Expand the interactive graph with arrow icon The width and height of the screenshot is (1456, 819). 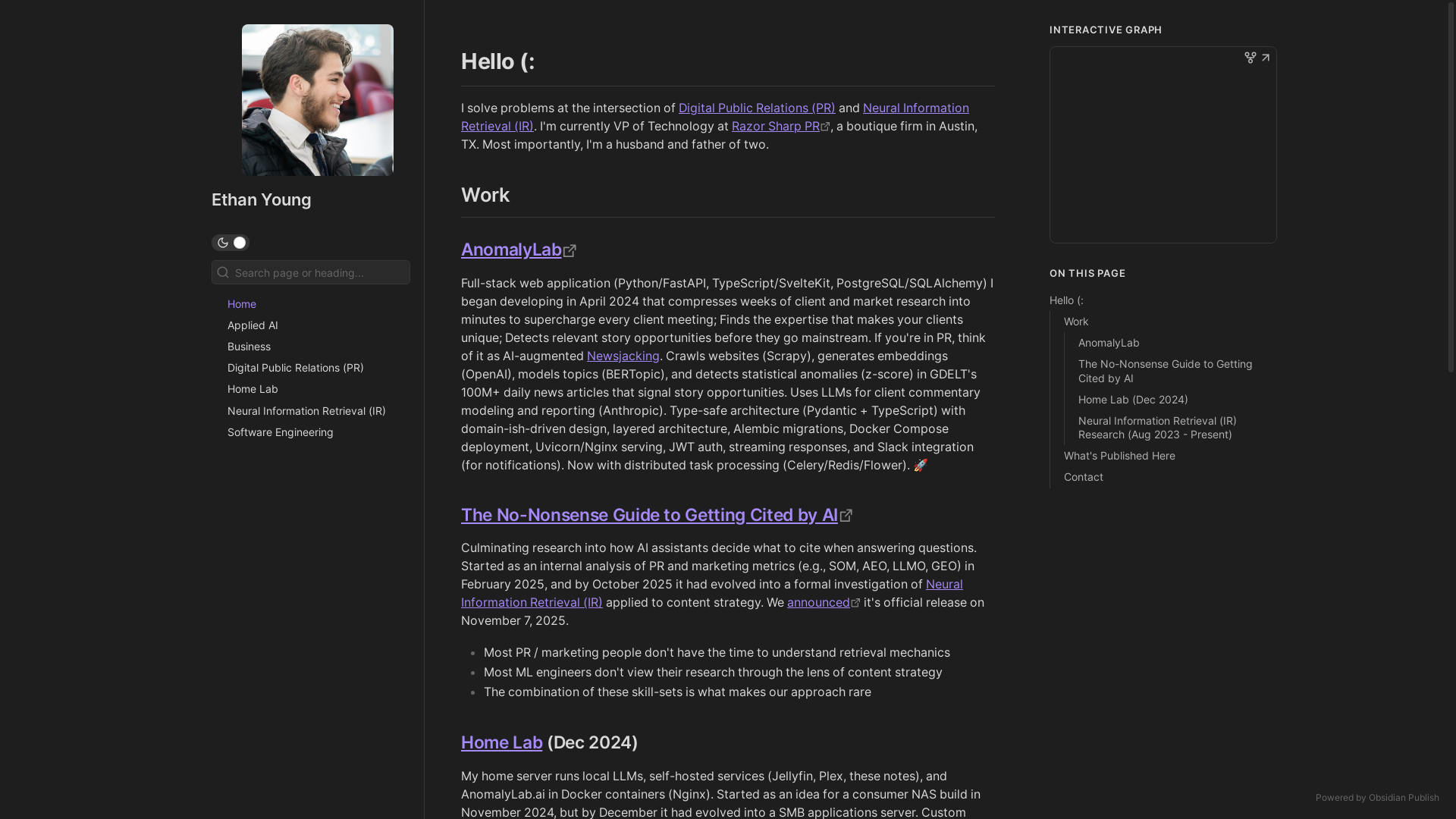[1266, 58]
